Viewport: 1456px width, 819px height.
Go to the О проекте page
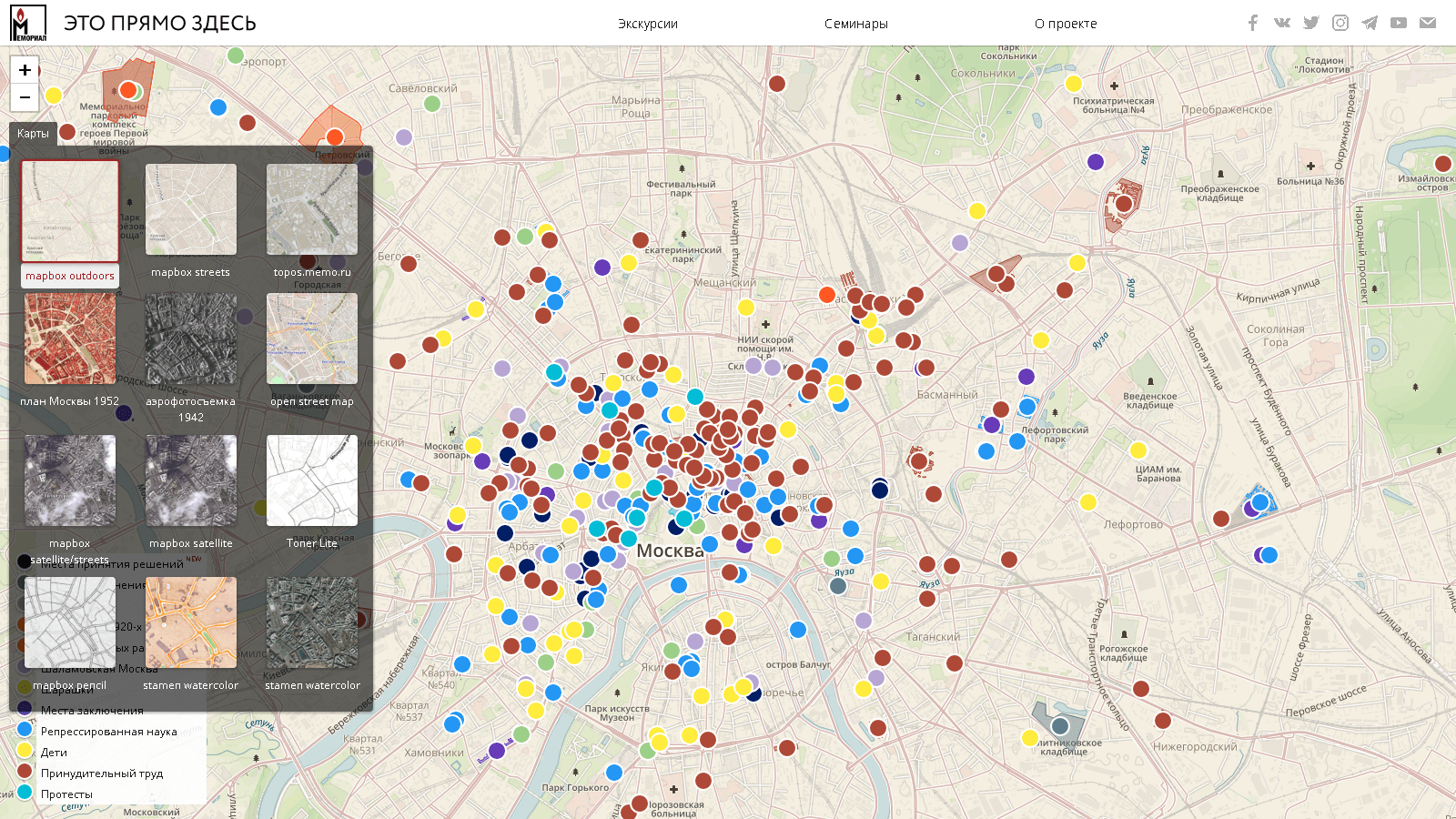[1065, 24]
